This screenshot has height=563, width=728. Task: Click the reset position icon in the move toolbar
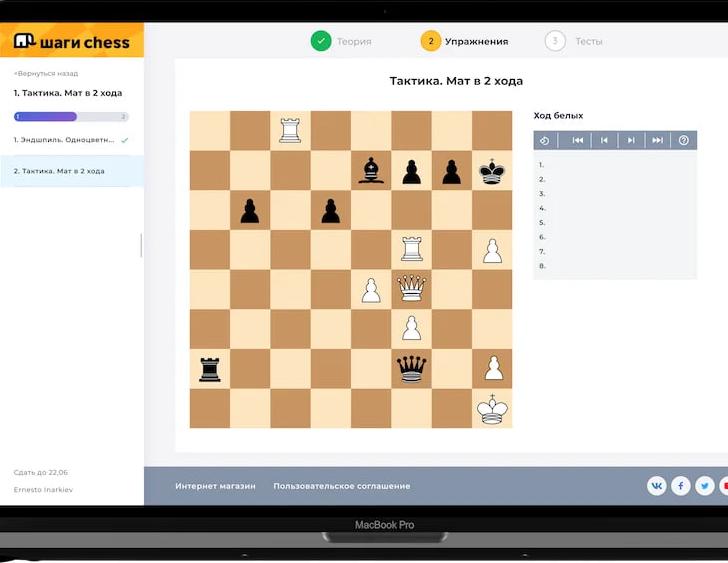click(545, 141)
